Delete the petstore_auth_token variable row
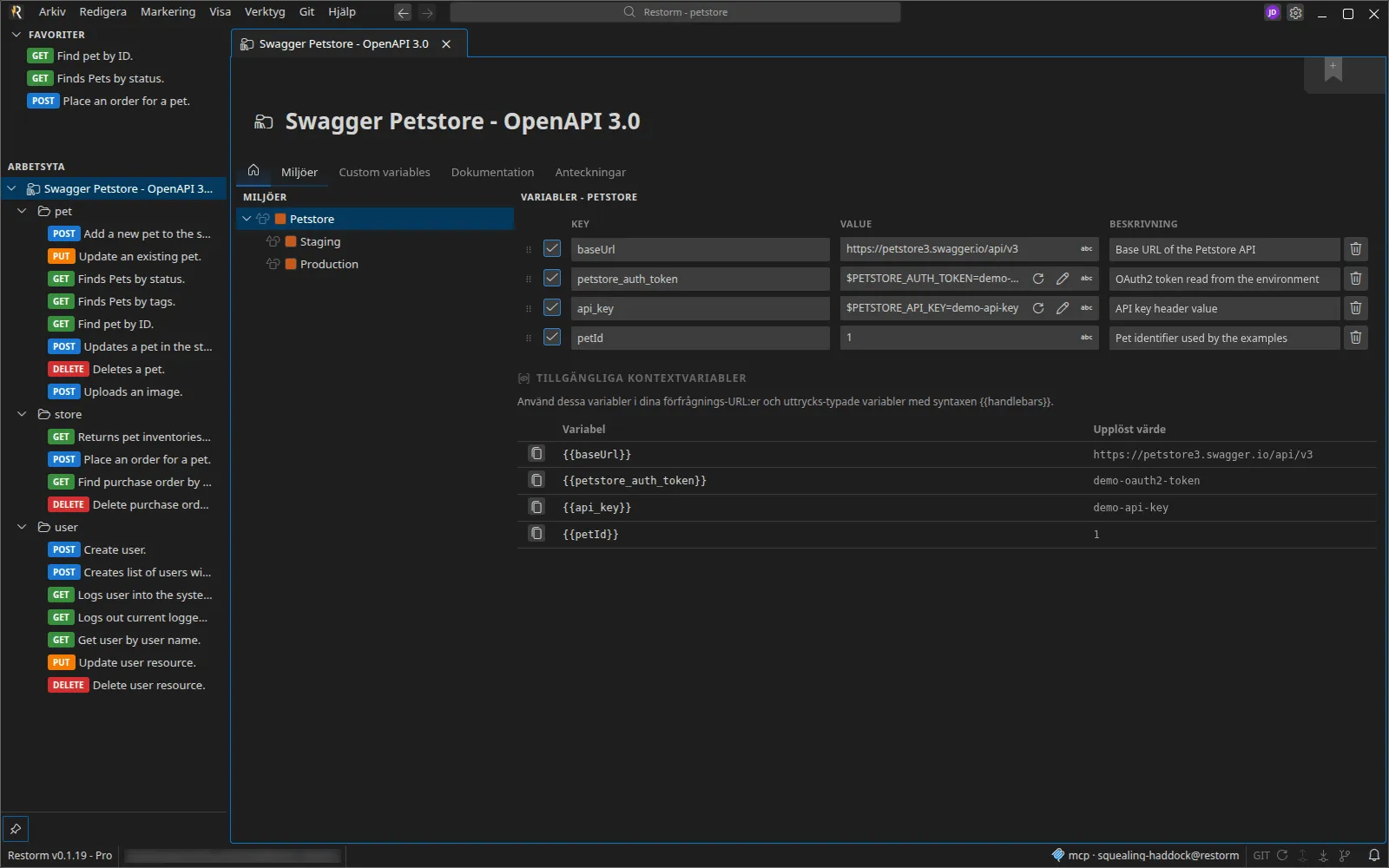Viewport: 1389px width, 868px height. tap(1355, 279)
